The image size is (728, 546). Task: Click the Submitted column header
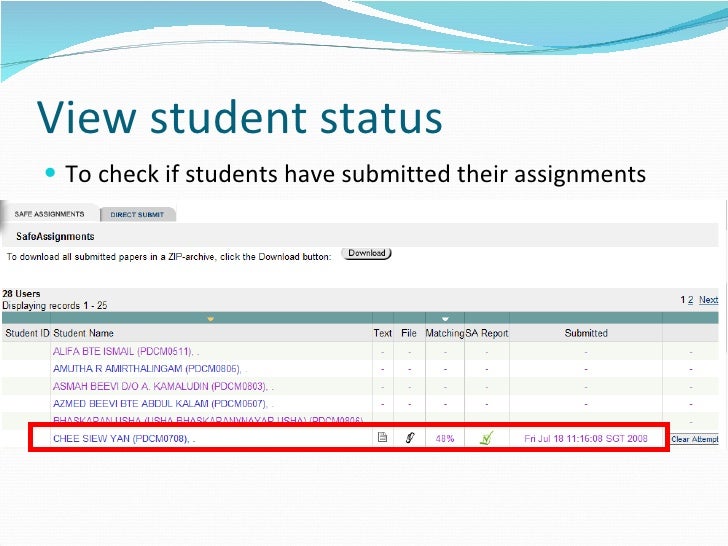(x=586, y=333)
